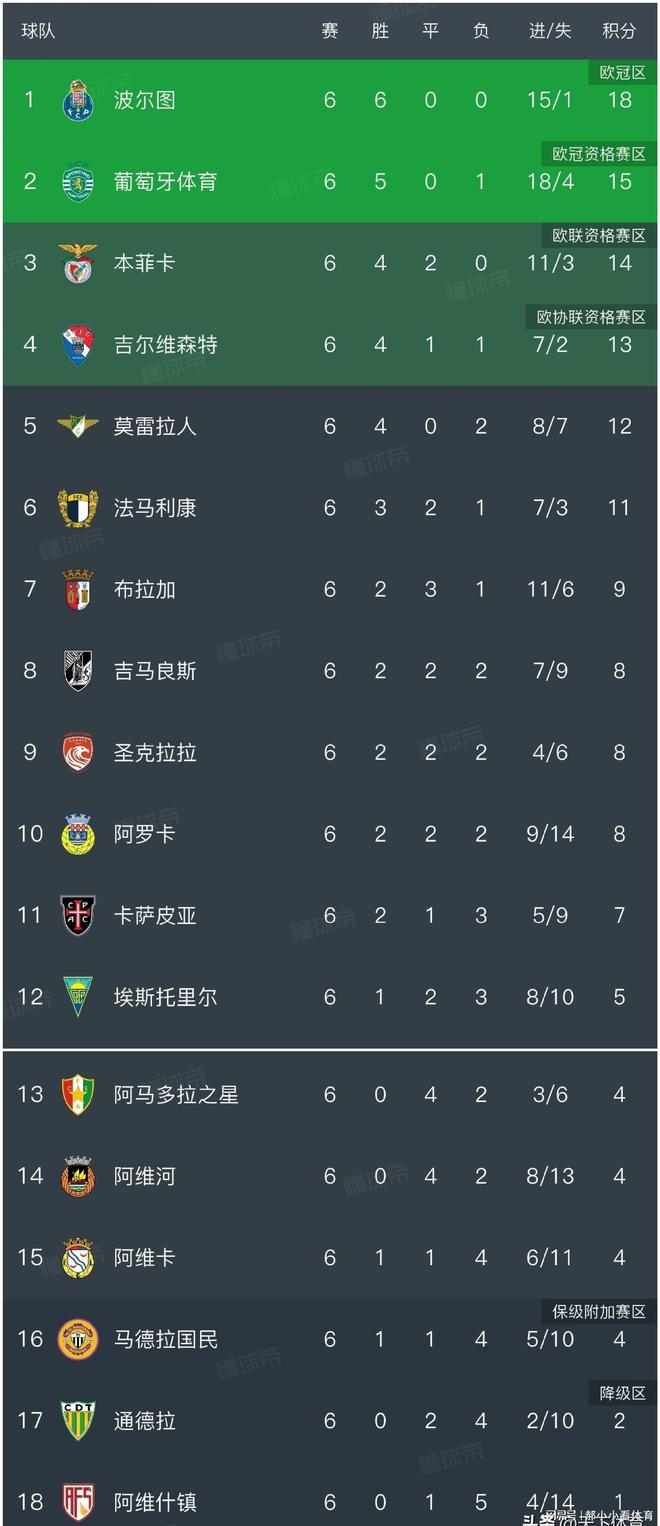This screenshot has width=660, height=1526.
Task: Click the 葡萄牙体育 club crest icon
Action: [x=78, y=182]
